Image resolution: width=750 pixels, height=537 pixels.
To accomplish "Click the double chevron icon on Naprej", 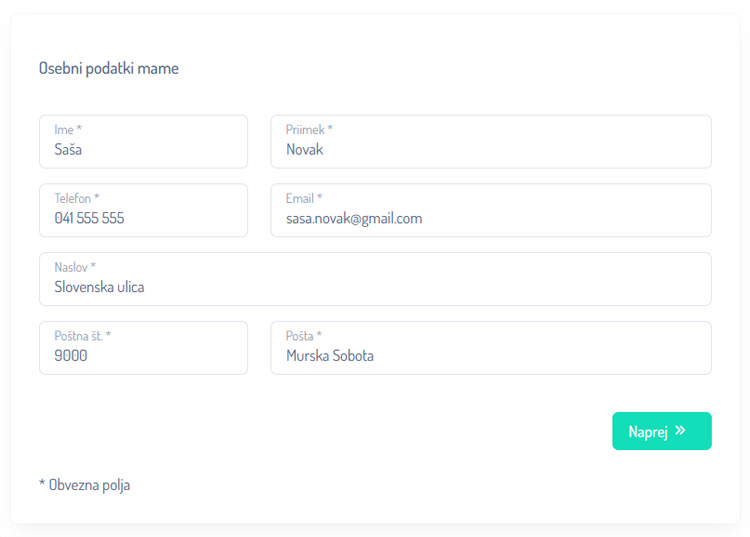I will [x=680, y=431].
